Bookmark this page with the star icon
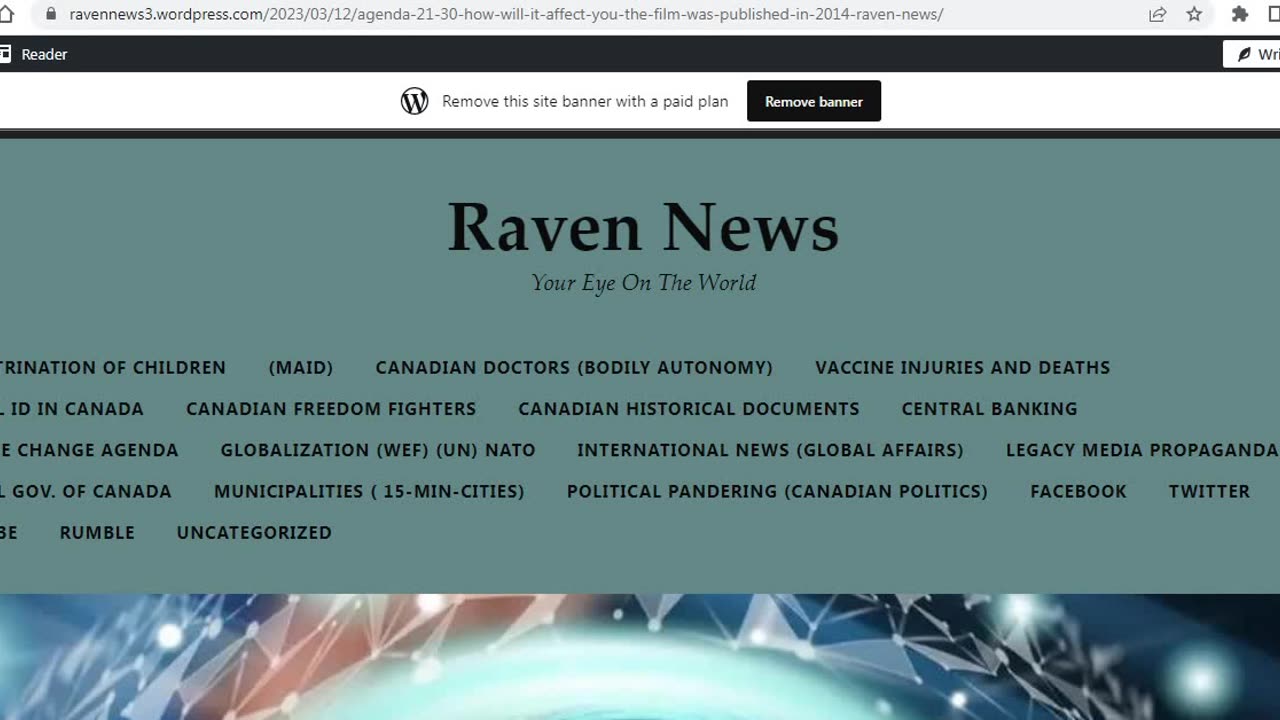 pos(1194,14)
